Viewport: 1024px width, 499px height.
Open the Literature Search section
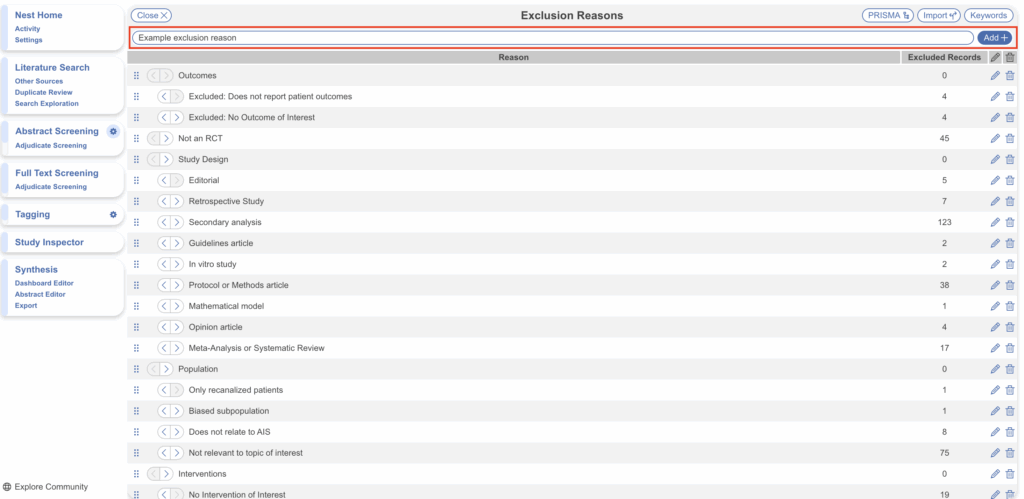(x=52, y=68)
